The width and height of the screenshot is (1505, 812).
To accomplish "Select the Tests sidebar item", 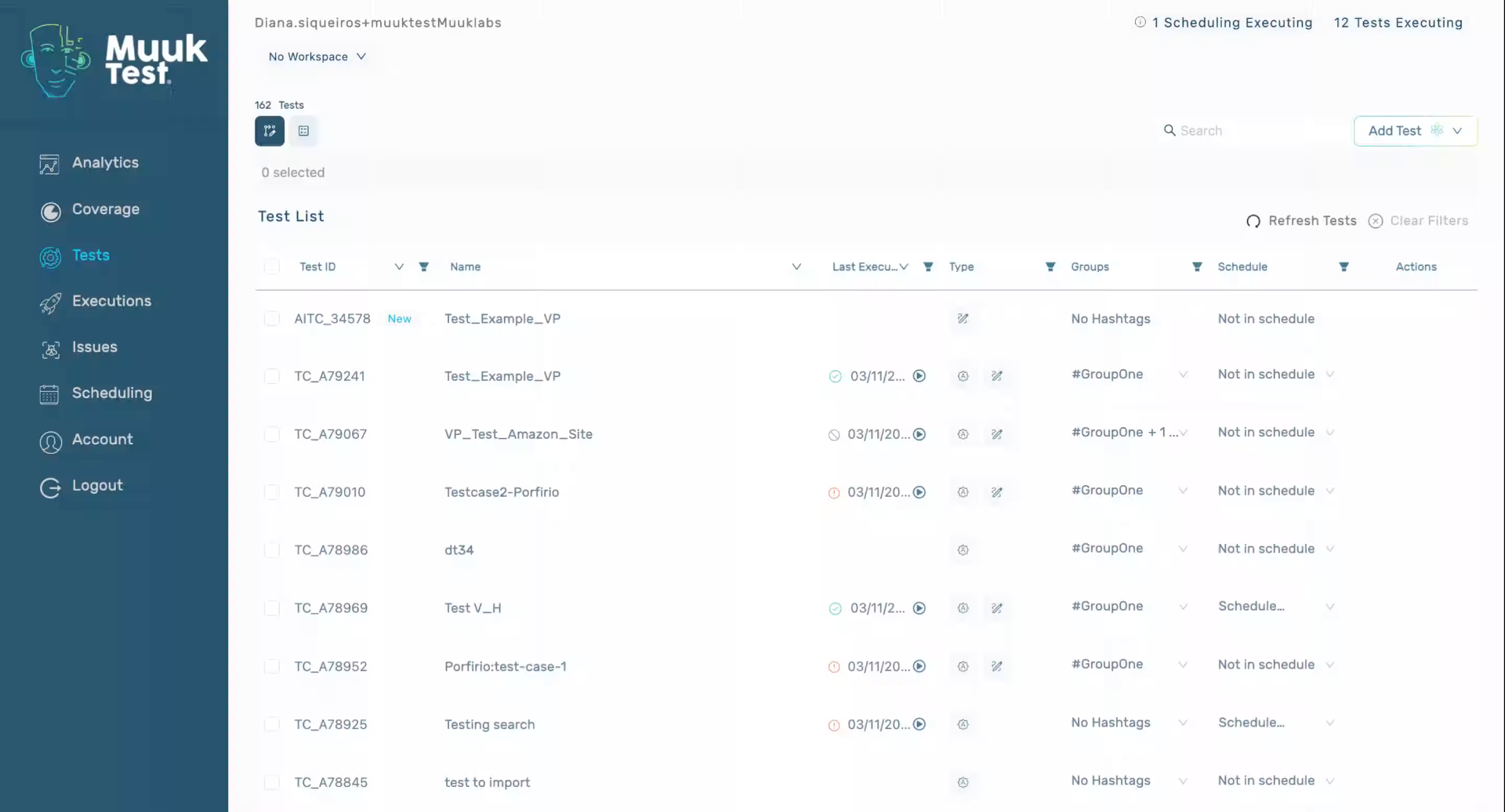I will tap(74, 256).
